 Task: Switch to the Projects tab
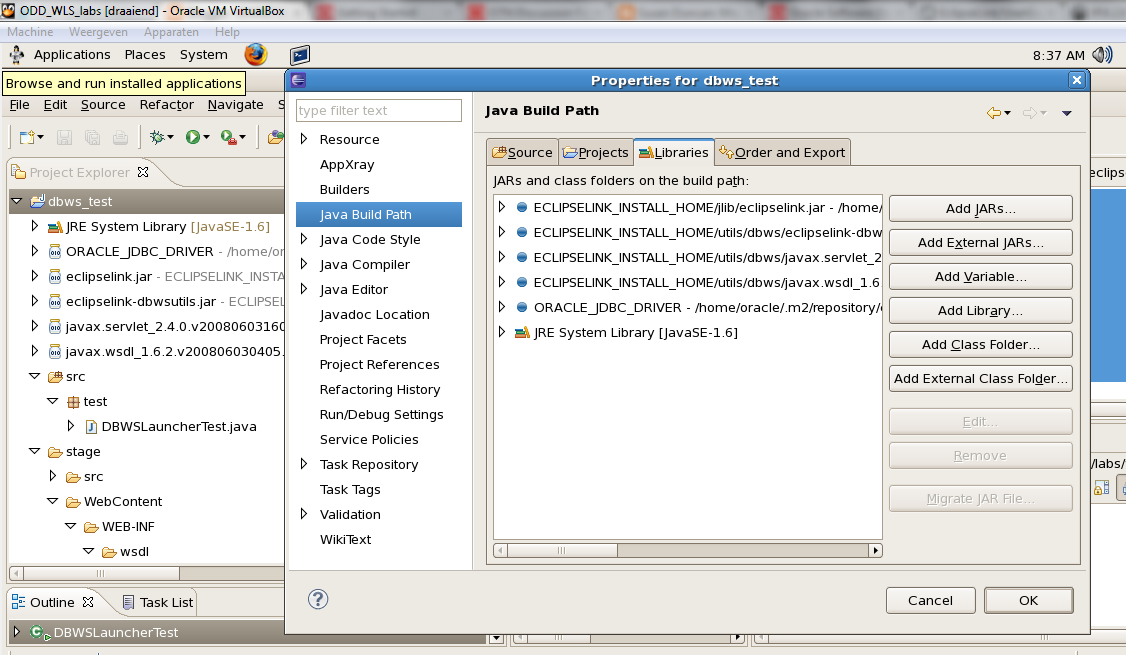(596, 152)
